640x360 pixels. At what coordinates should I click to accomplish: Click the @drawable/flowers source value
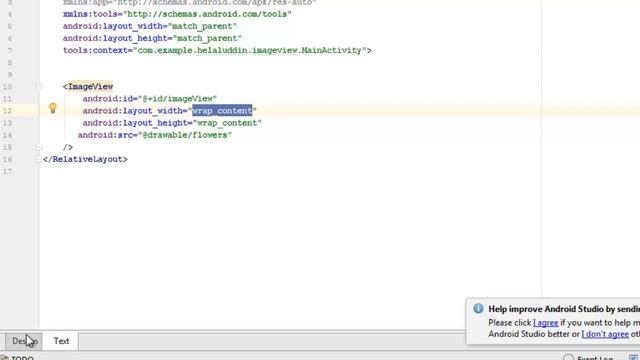[184, 135]
